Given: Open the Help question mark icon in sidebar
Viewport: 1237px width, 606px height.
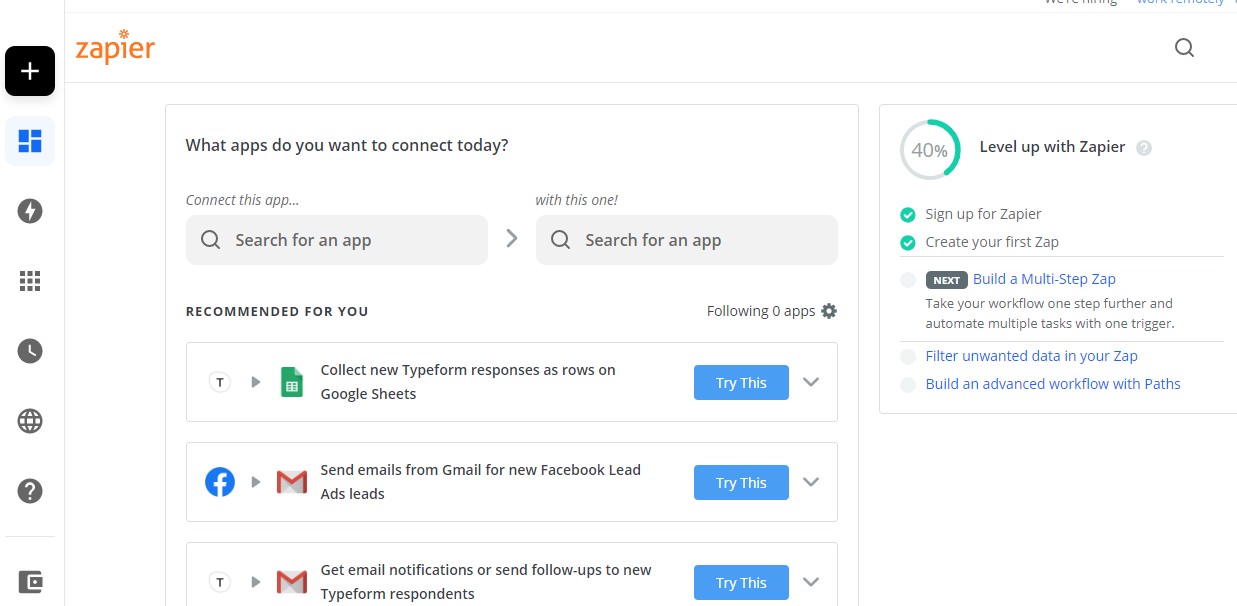Looking at the screenshot, I should tap(30, 491).
